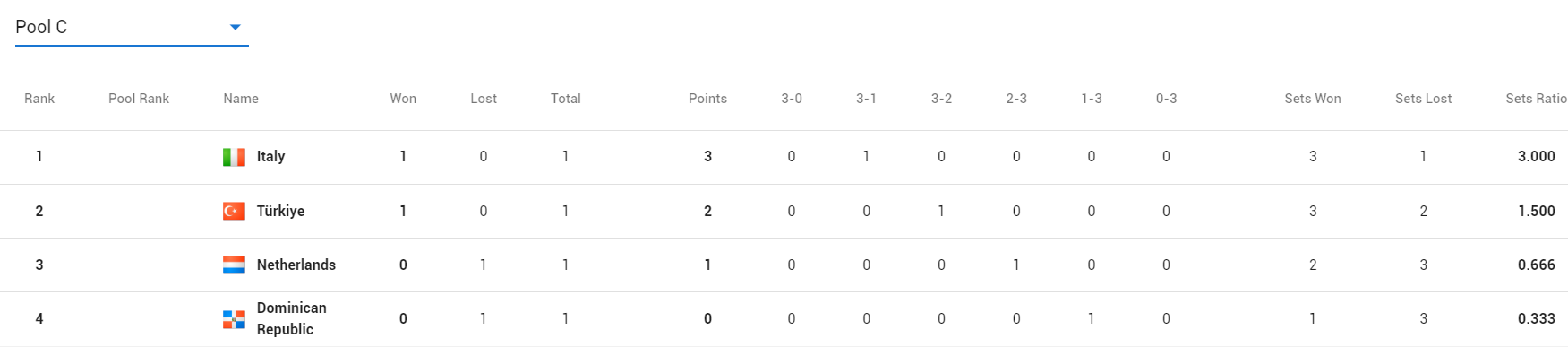Sort by the Sets Ratio column header

[x=1536, y=99]
